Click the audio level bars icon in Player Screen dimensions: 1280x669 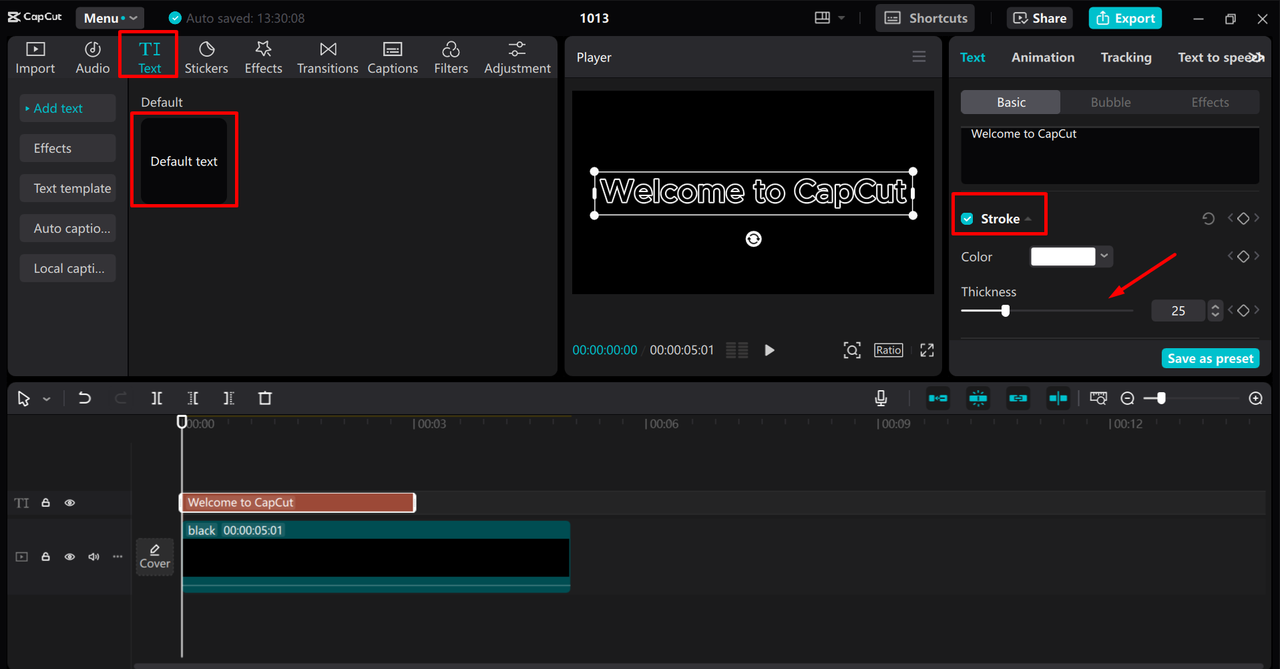point(737,350)
